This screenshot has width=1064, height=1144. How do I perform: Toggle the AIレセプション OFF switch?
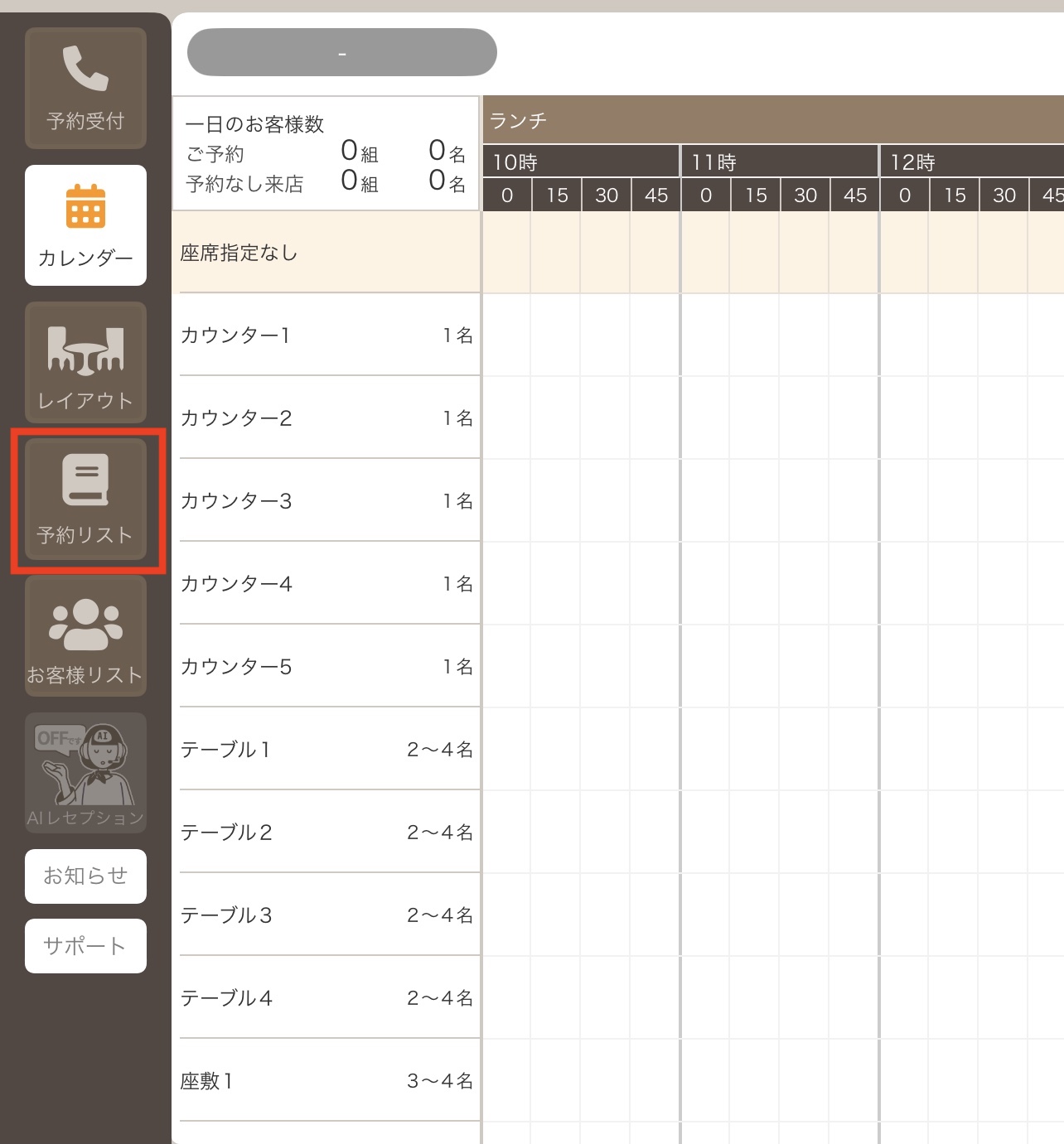[85, 772]
